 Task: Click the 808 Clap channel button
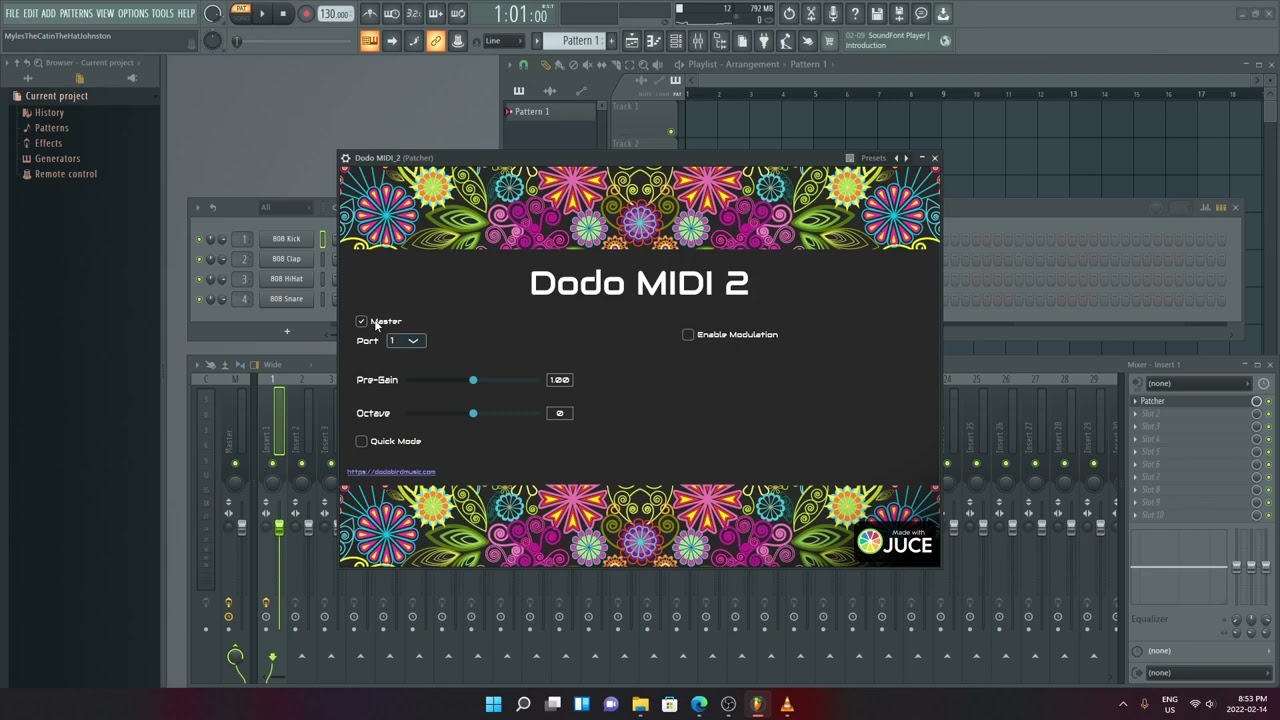[x=286, y=259]
